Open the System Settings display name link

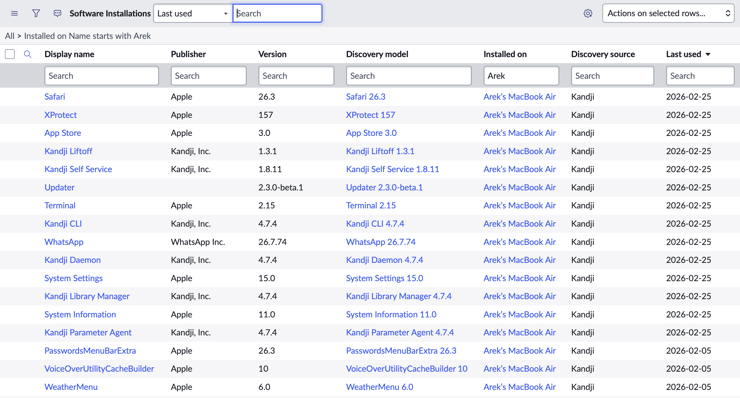pyautogui.click(x=74, y=279)
